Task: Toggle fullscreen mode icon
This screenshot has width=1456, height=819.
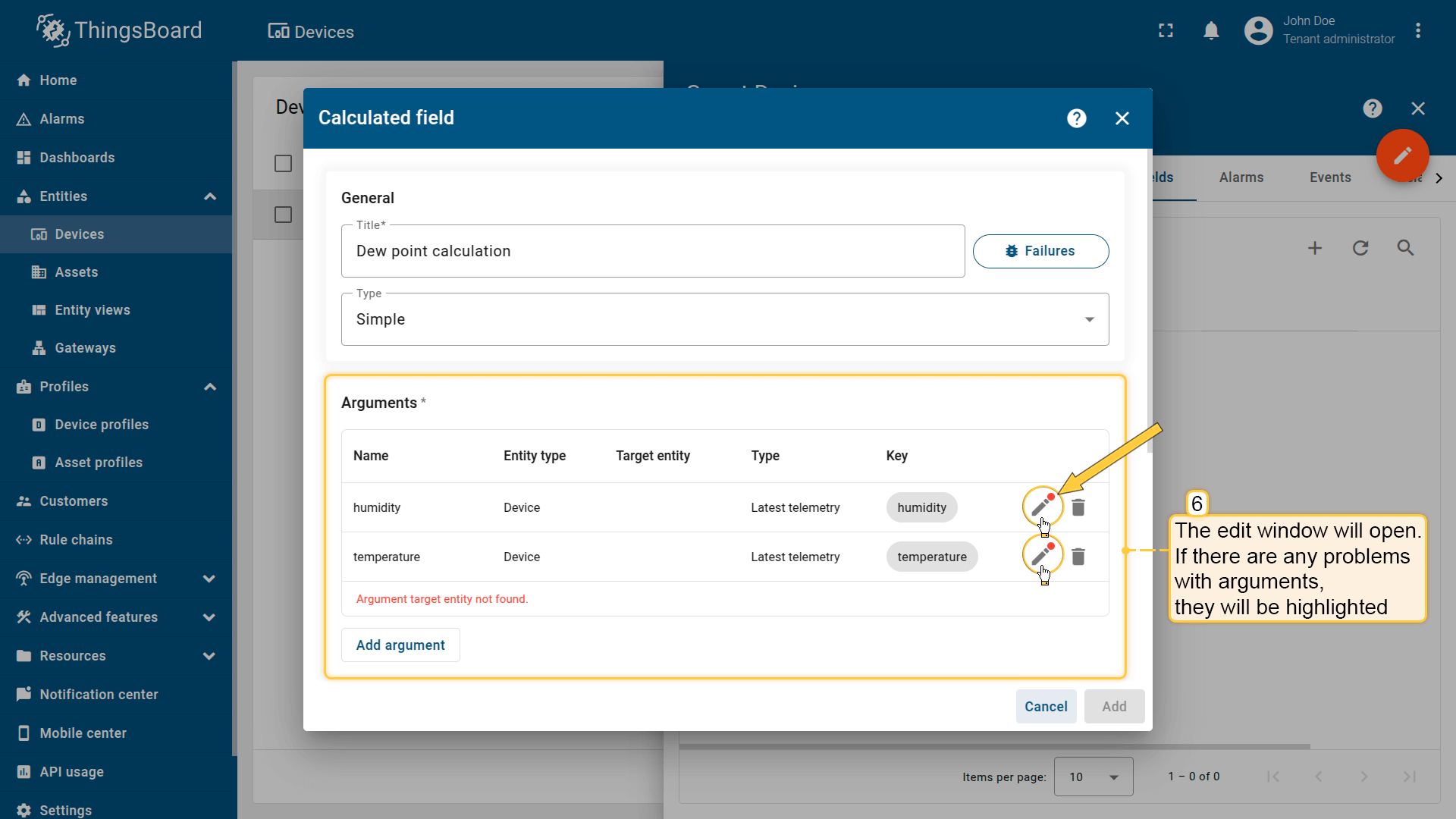Action: point(1166,31)
